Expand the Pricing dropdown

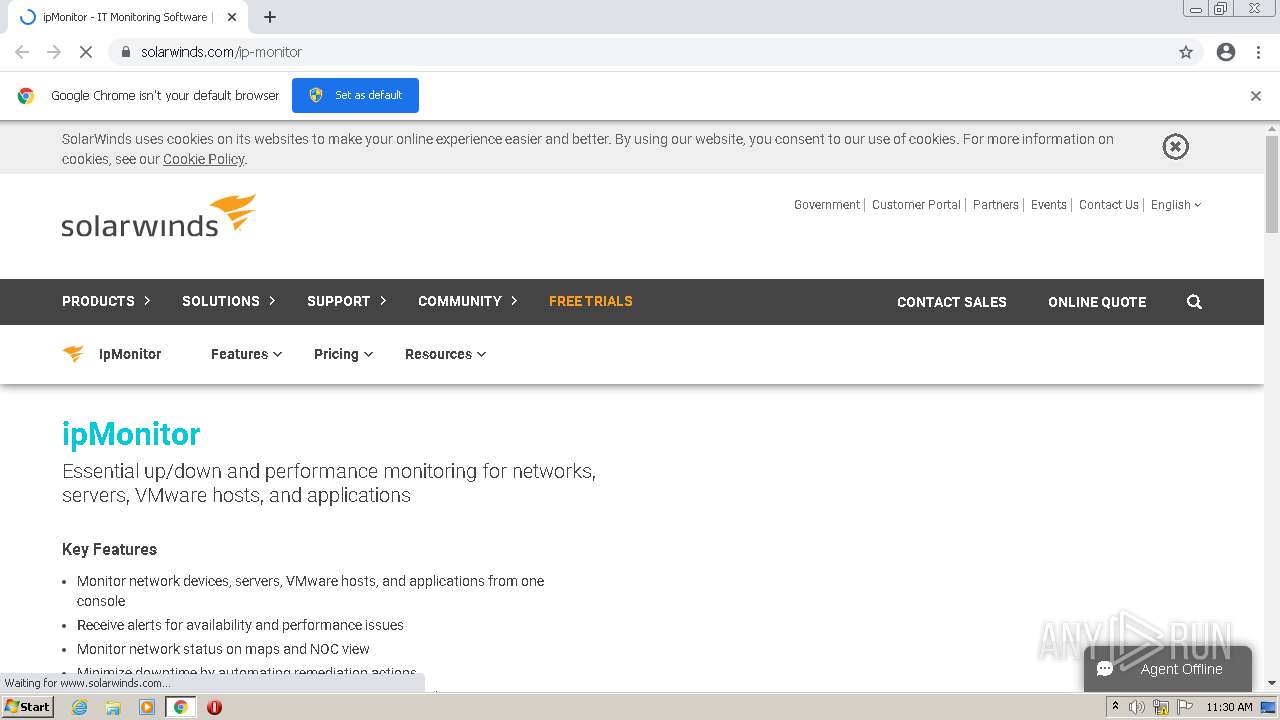coord(343,354)
